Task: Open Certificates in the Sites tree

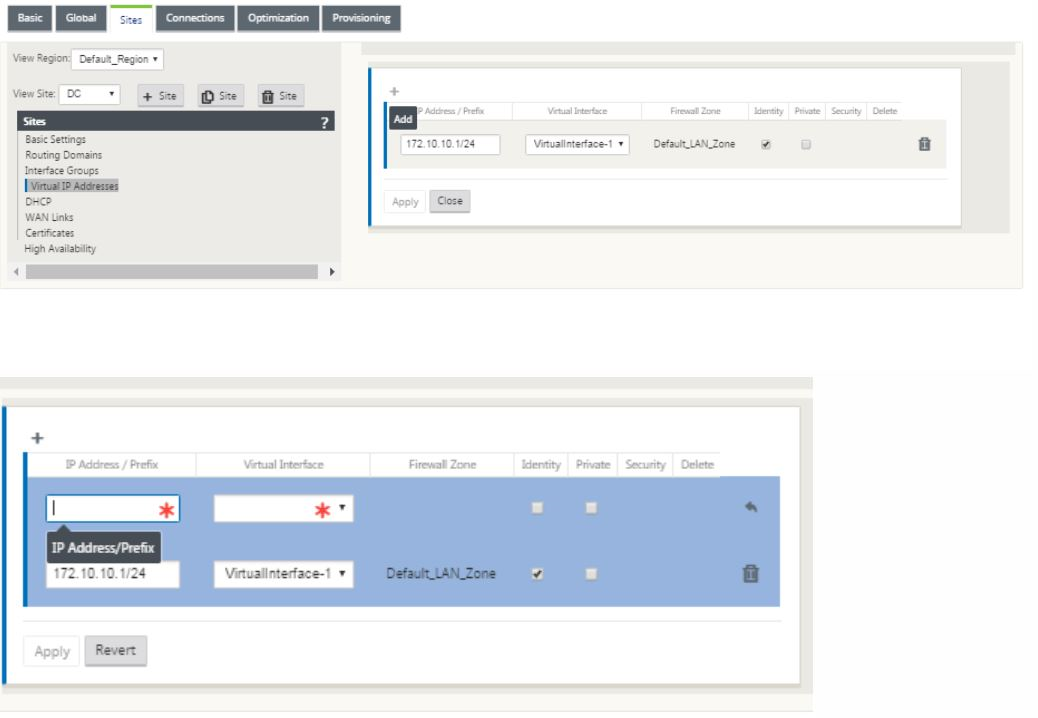Action: click(50, 233)
